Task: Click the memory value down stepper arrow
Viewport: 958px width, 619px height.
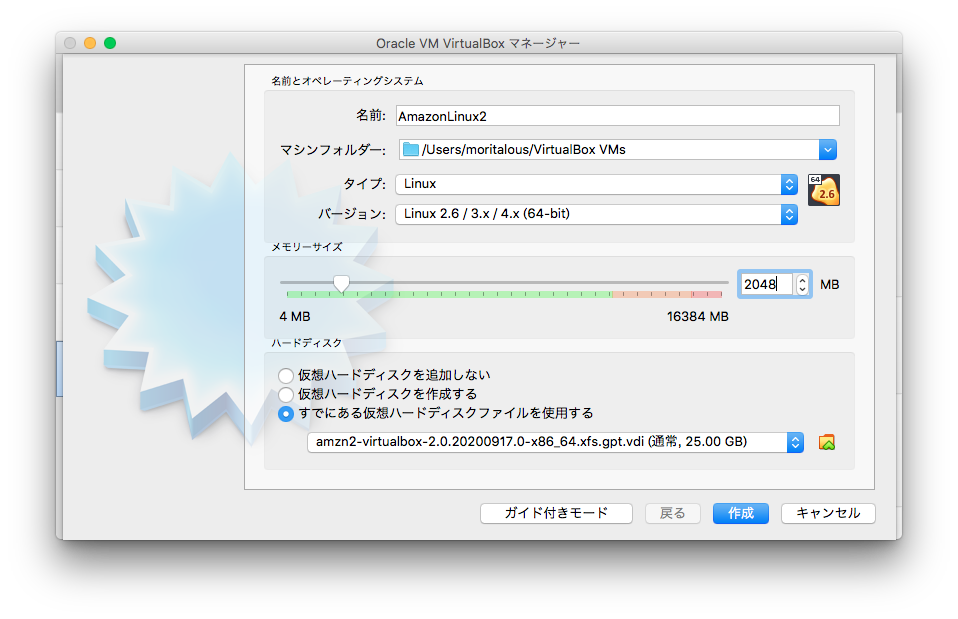Action: coord(803,289)
